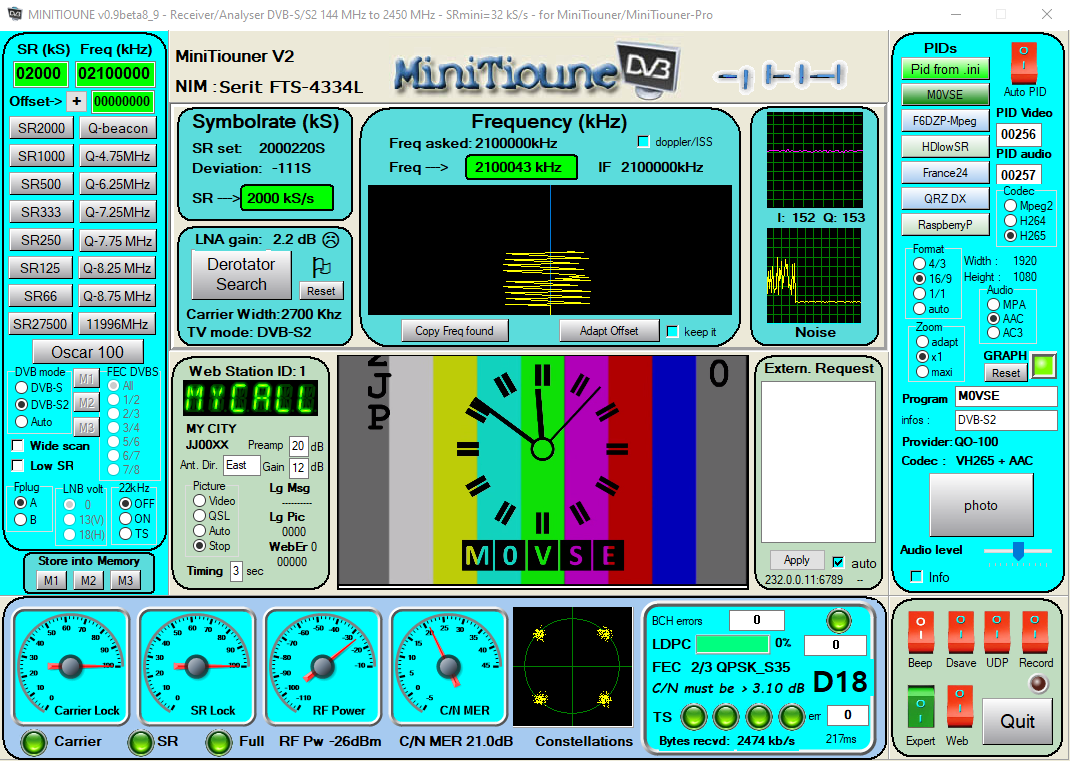This screenshot has width=1070, height=761.
Task: Click Pid from .ini button
Action: point(945,69)
